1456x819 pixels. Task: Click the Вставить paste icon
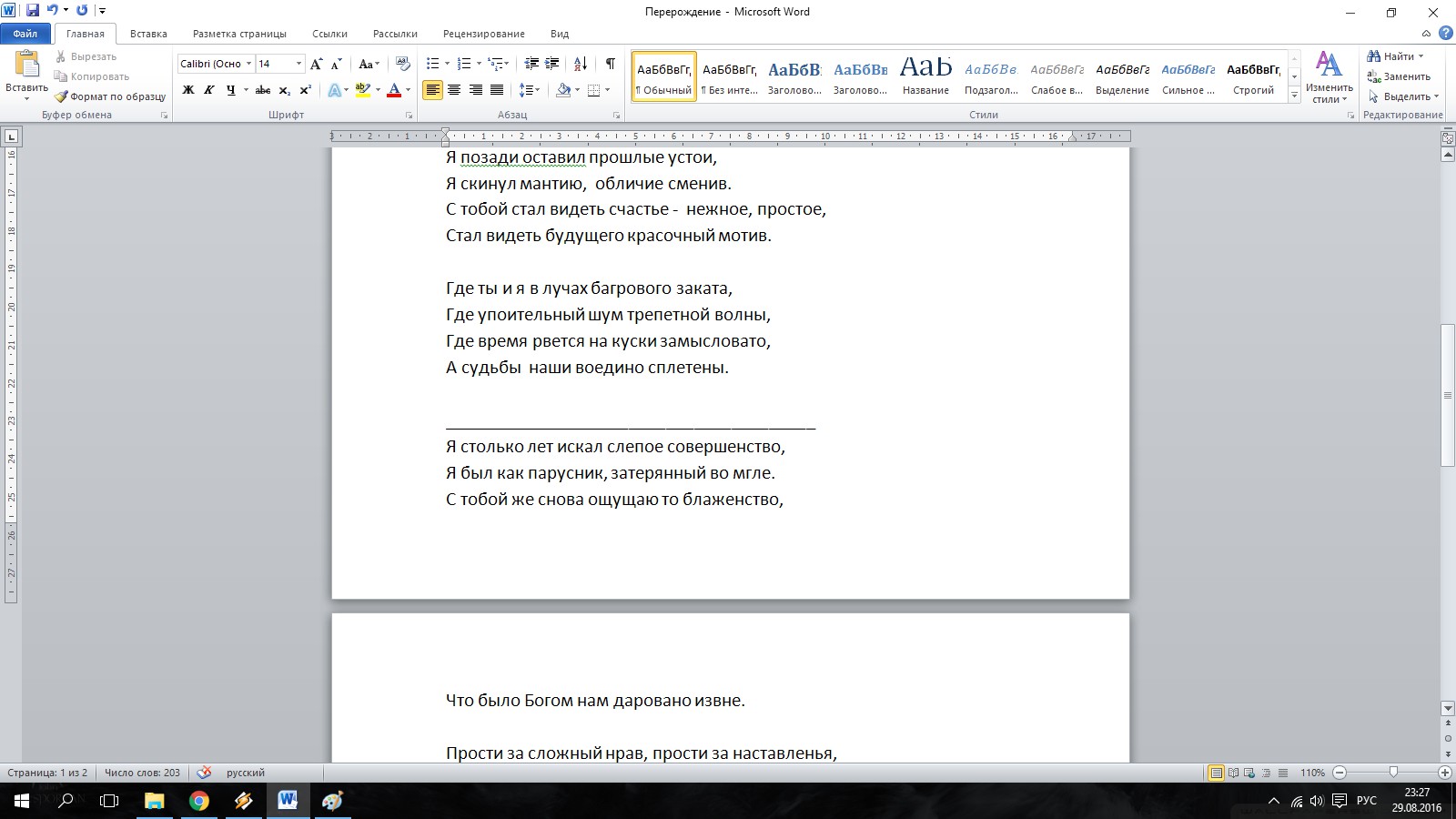[27, 64]
